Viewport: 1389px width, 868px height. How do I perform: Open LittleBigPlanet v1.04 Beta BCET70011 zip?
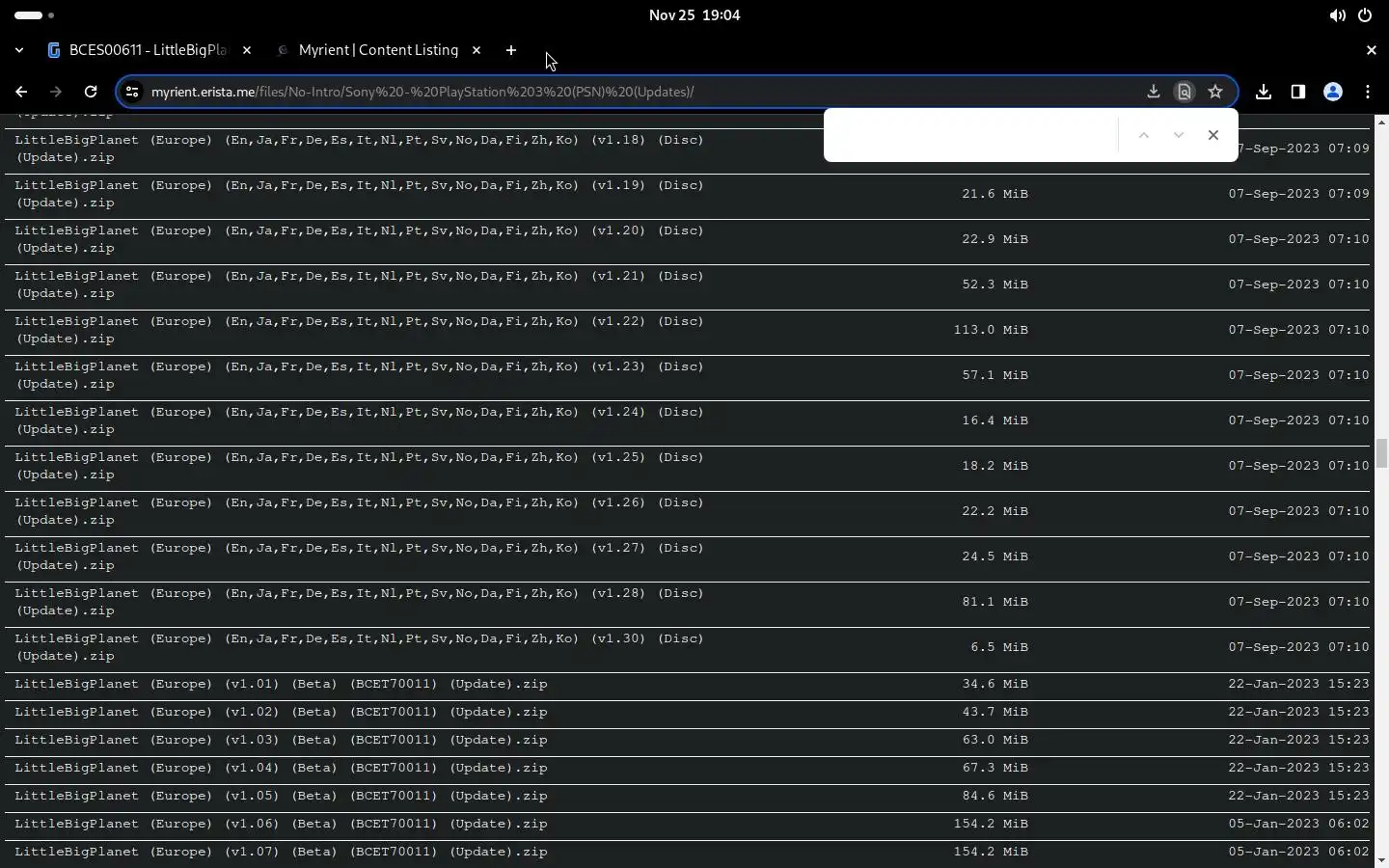[281, 768]
